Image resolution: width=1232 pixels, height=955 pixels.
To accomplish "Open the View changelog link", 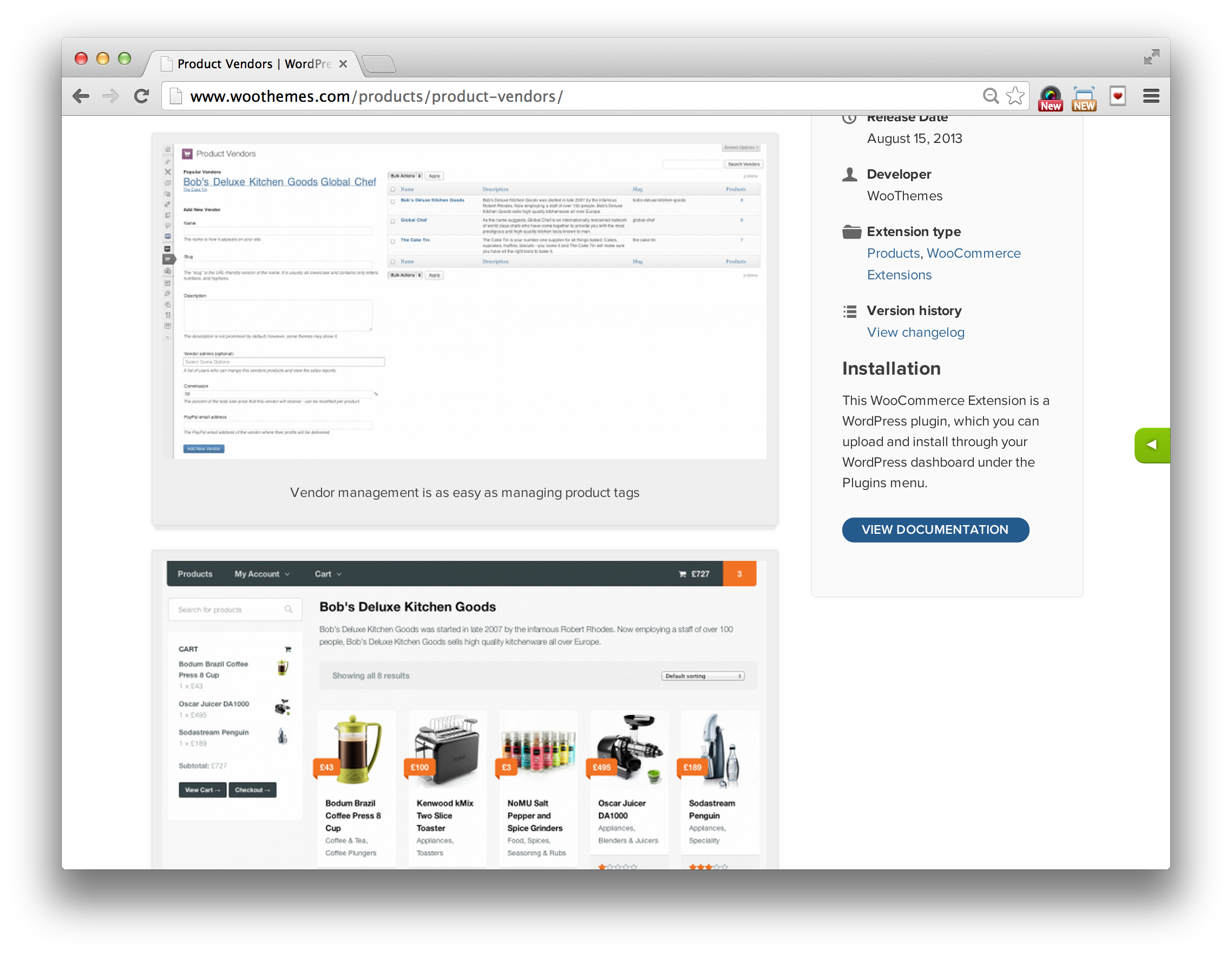I will [915, 332].
